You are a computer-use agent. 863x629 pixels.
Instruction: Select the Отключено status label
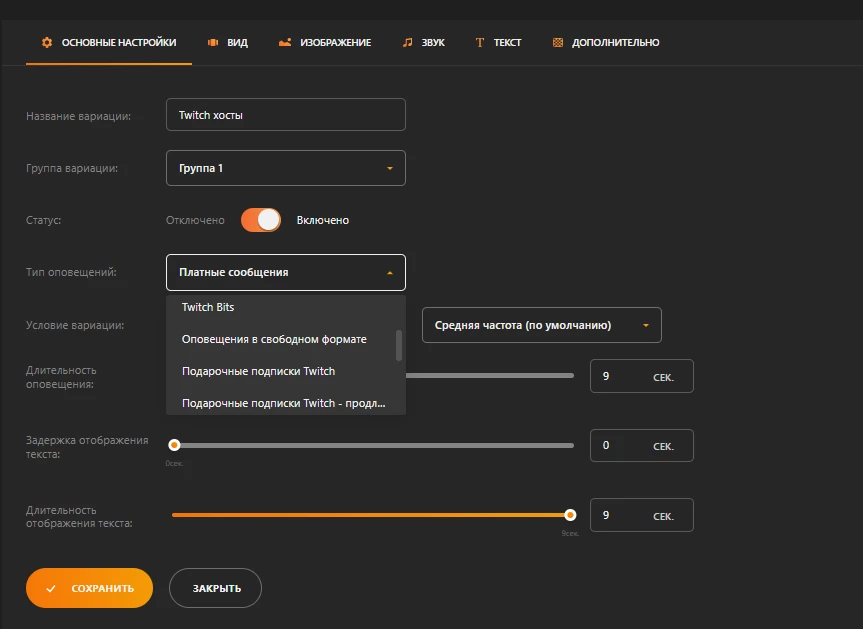point(195,220)
